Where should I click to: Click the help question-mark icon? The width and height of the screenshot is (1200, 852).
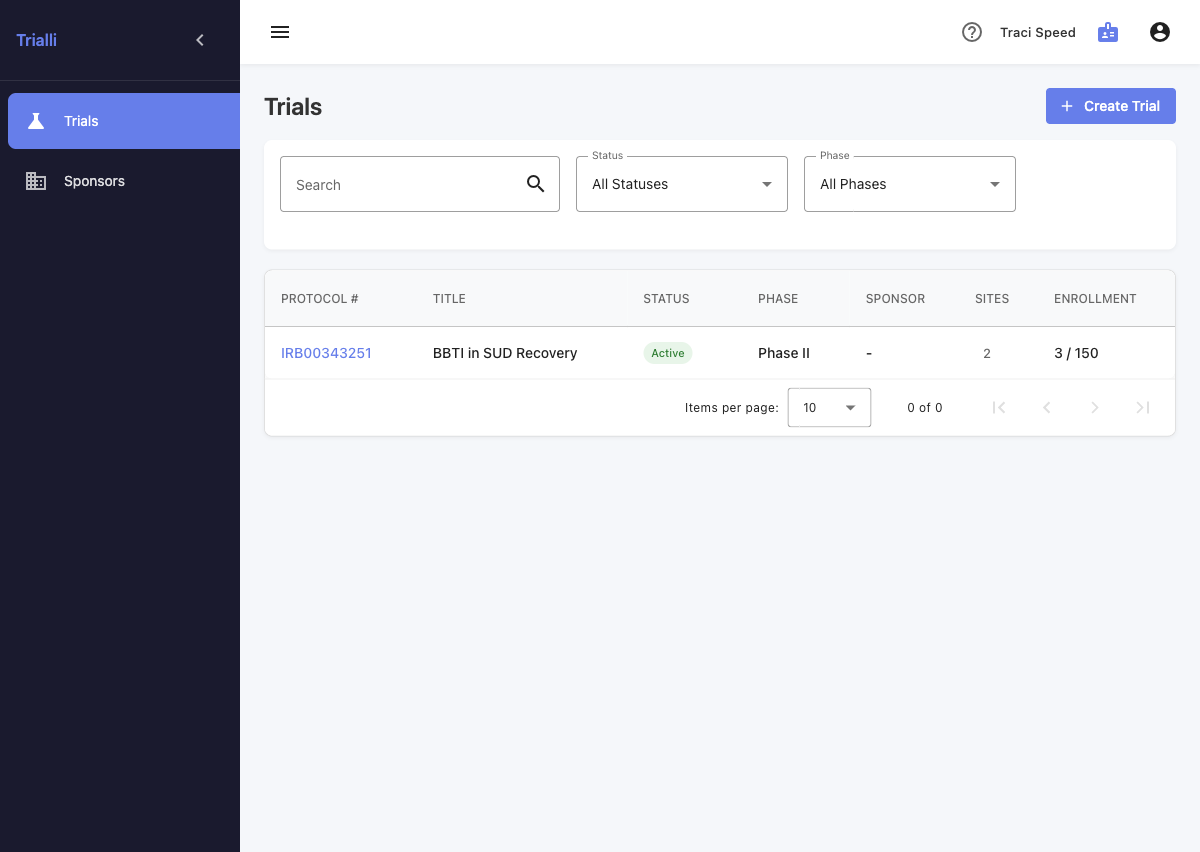[972, 32]
